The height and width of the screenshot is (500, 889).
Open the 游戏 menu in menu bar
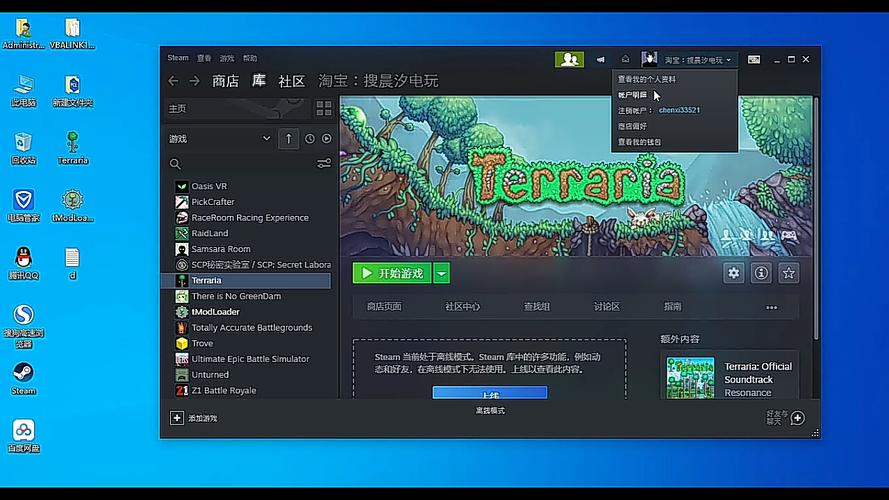[x=227, y=58]
